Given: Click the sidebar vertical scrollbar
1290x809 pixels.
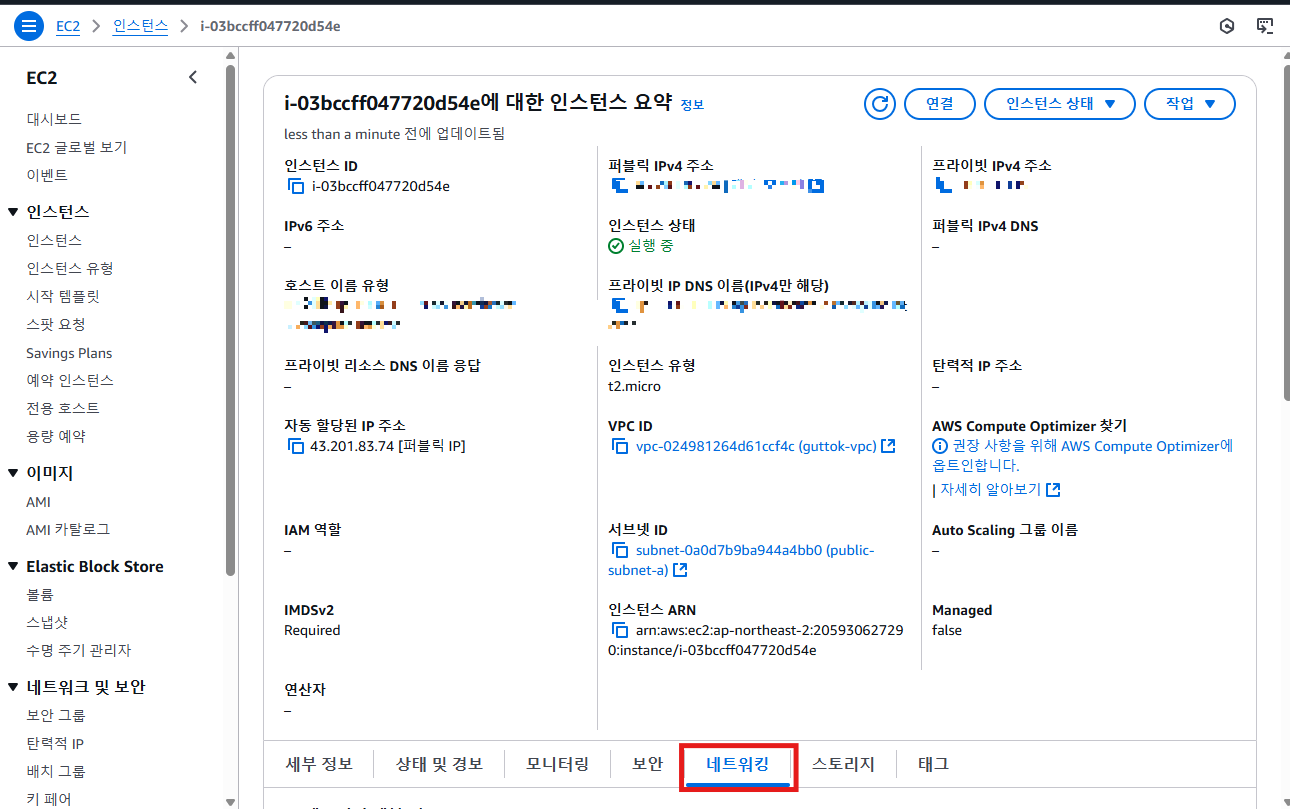Looking at the screenshot, I should click(231, 320).
